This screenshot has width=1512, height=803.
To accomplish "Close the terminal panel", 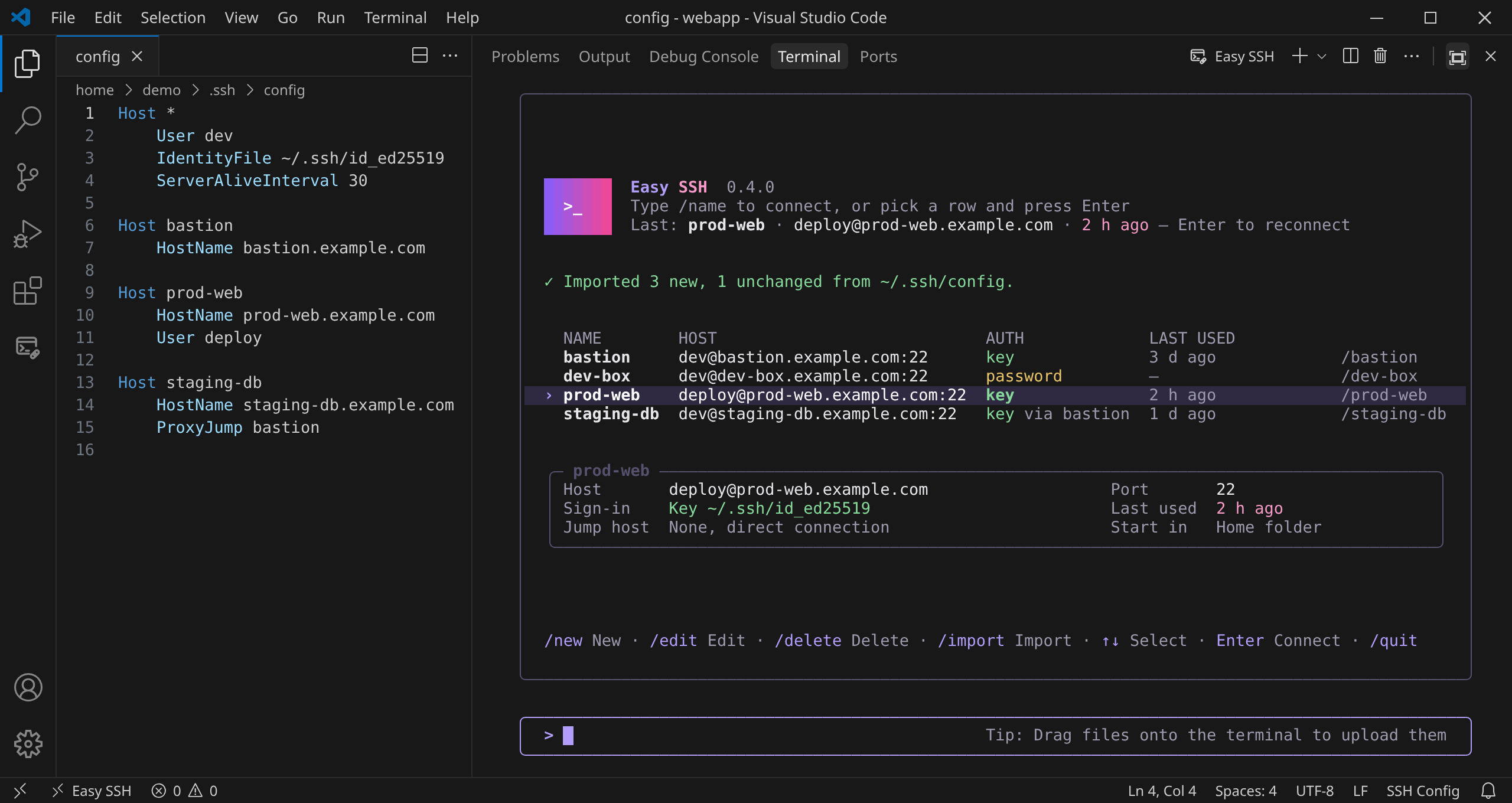I will 1491,56.
